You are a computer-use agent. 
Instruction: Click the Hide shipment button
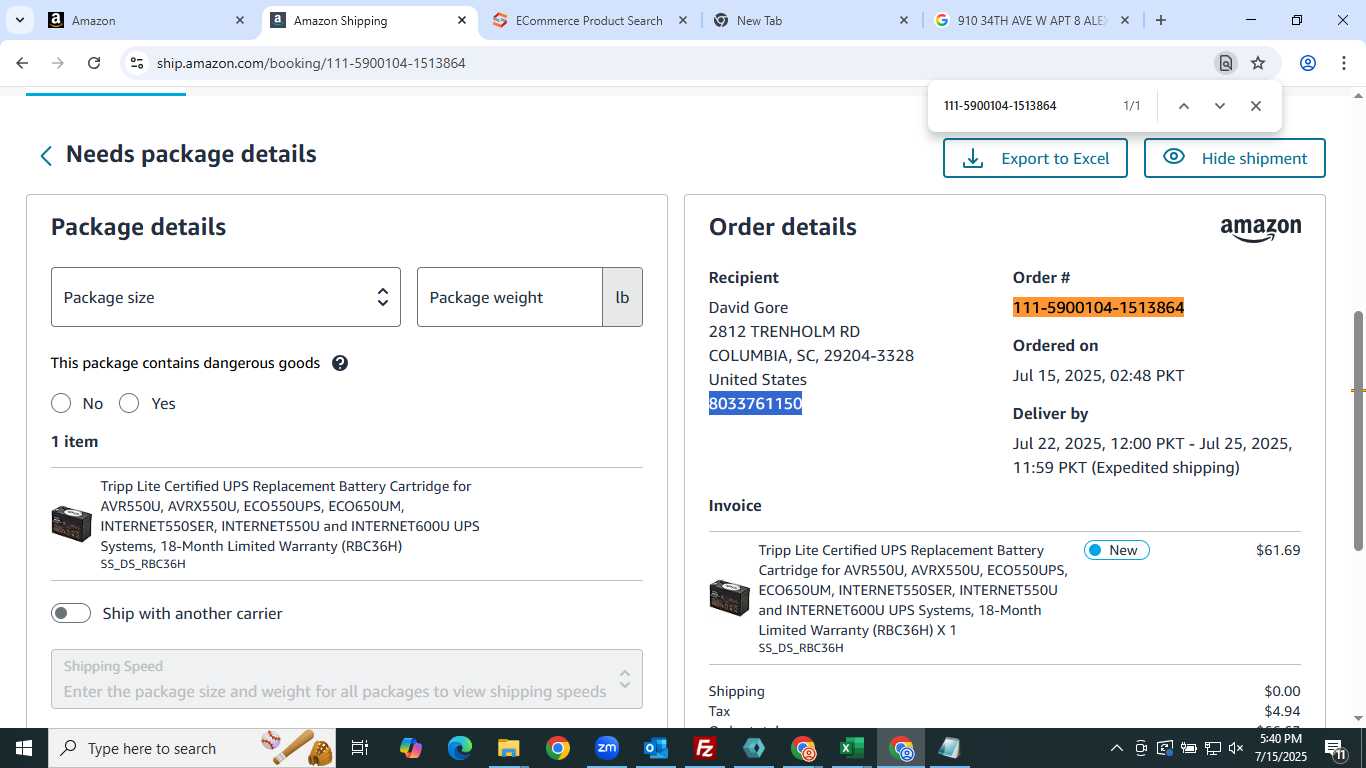pos(1235,158)
